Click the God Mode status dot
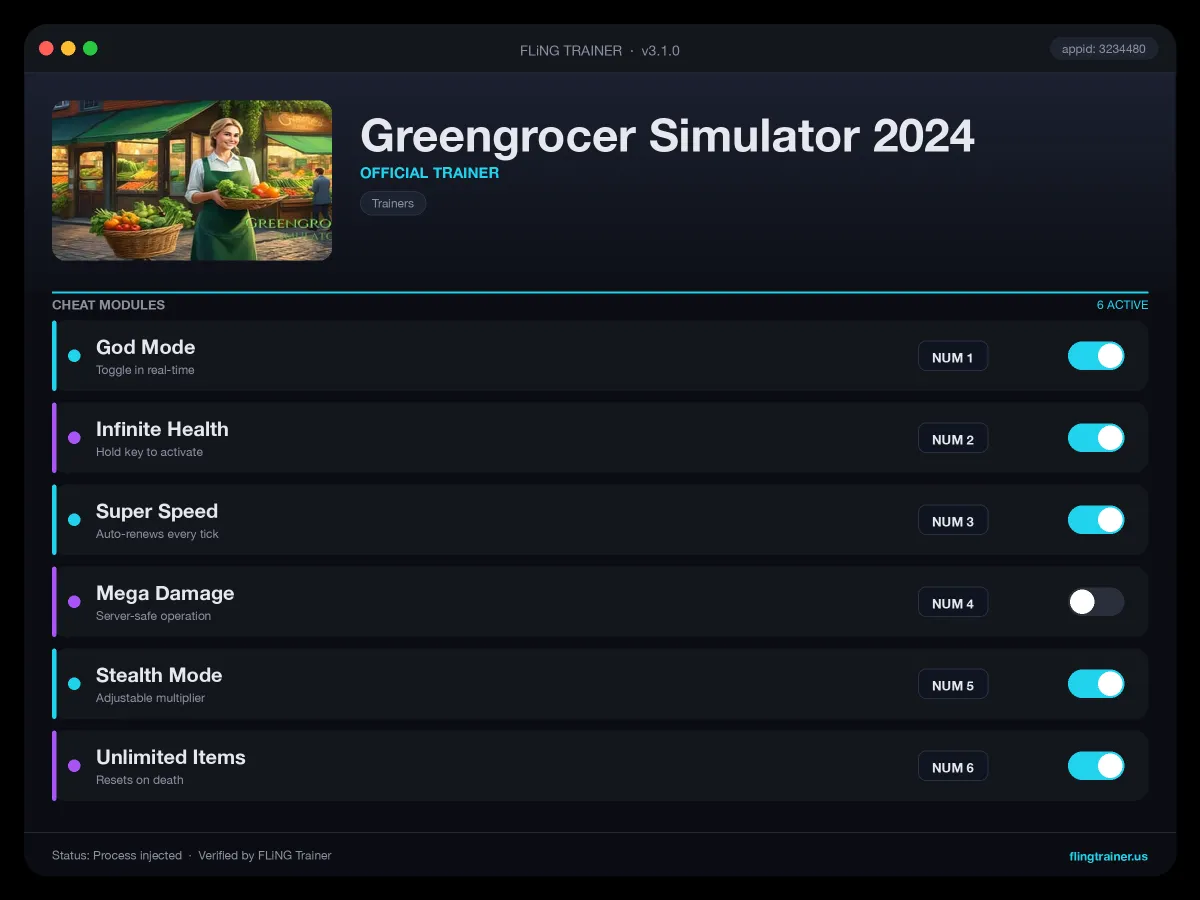The height and width of the screenshot is (900, 1200). coord(74,356)
